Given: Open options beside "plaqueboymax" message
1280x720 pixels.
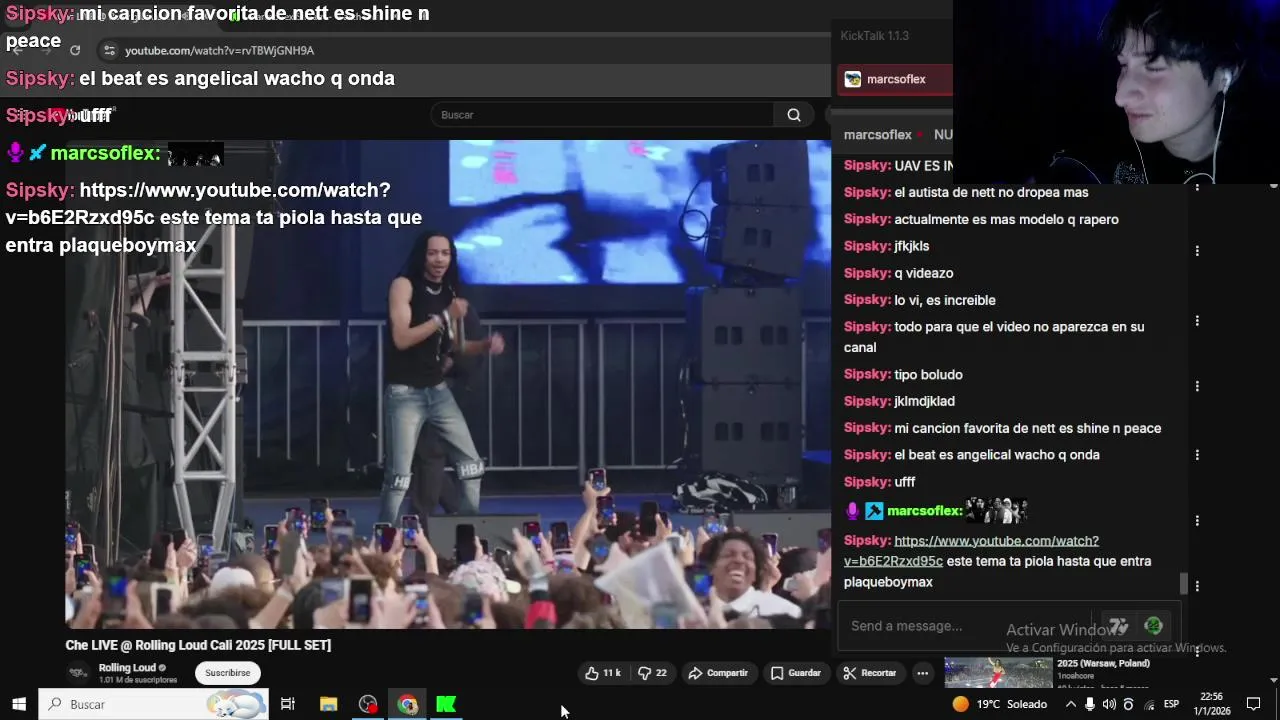Looking at the screenshot, I should (x=1197, y=586).
